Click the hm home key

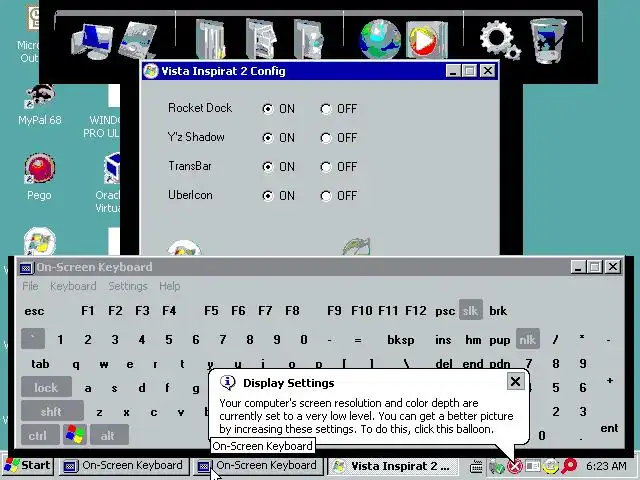click(x=473, y=340)
